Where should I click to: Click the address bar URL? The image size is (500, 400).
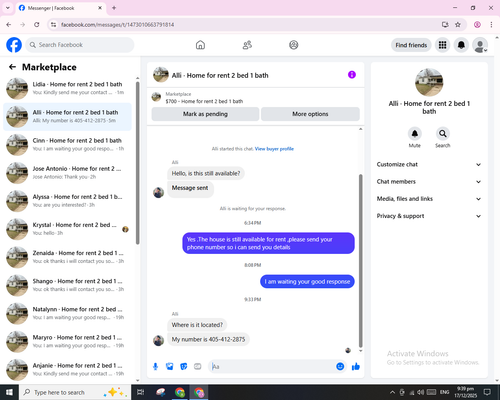[x=118, y=25]
